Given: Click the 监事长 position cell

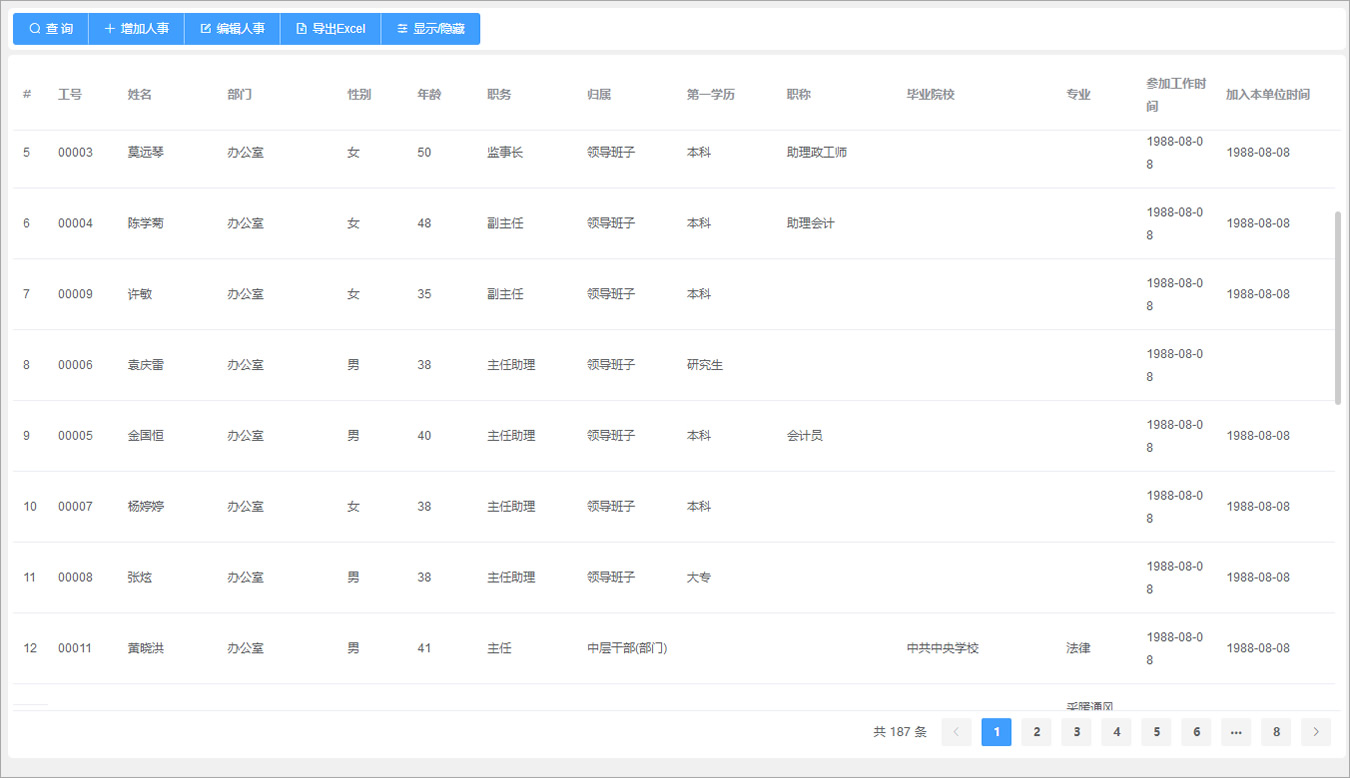Looking at the screenshot, I should pos(505,153).
